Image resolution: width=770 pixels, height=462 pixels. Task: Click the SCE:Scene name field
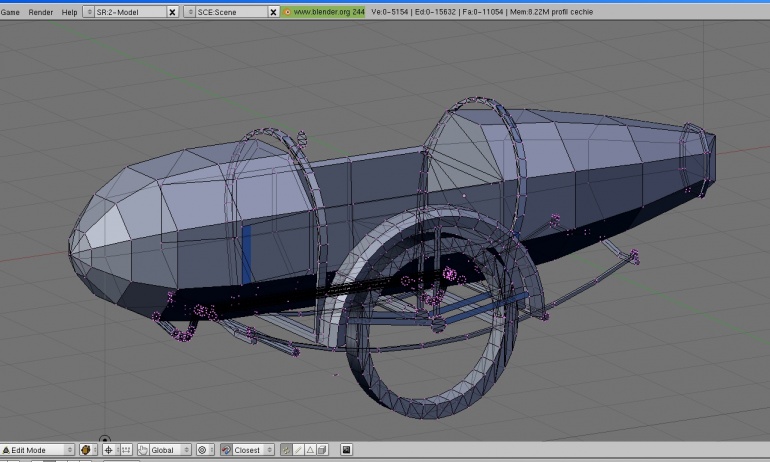[232, 12]
